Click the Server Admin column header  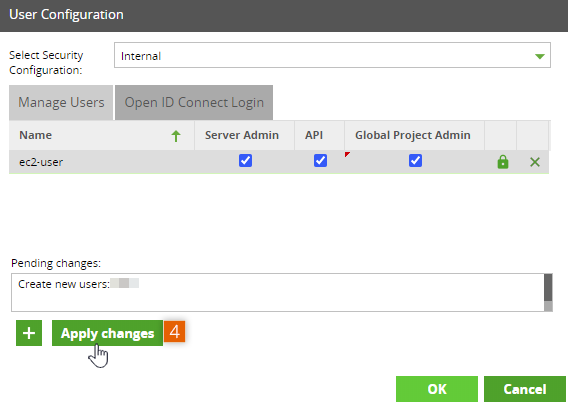tap(245, 135)
